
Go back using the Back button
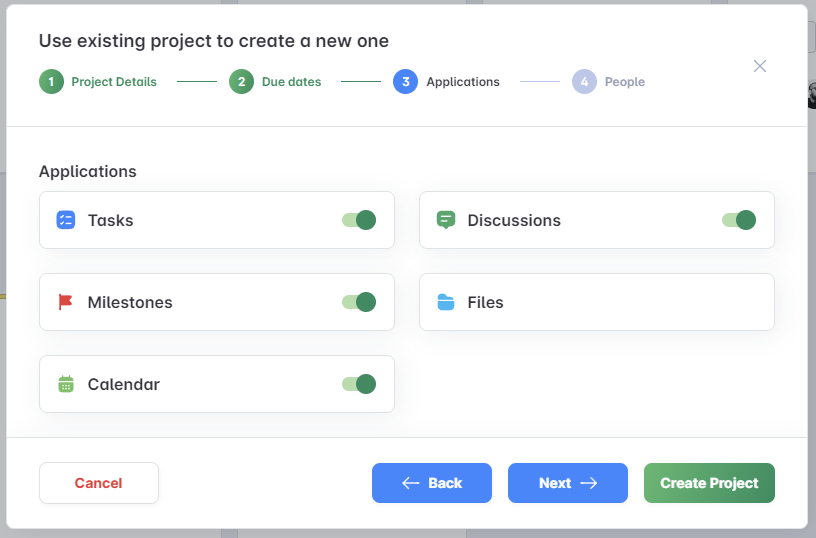pos(432,483)
